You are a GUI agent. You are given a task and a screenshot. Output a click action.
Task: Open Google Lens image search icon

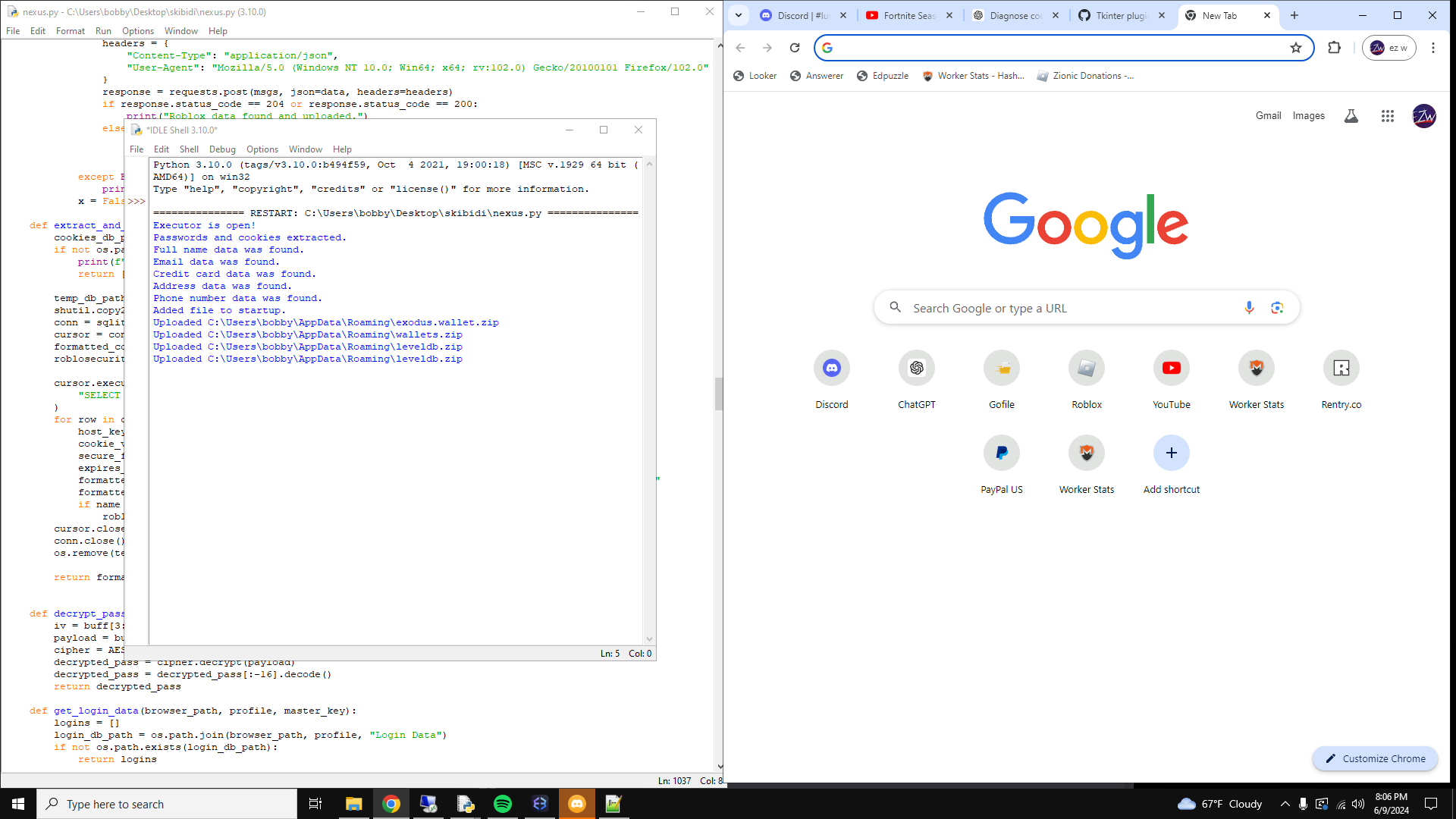1277,308
